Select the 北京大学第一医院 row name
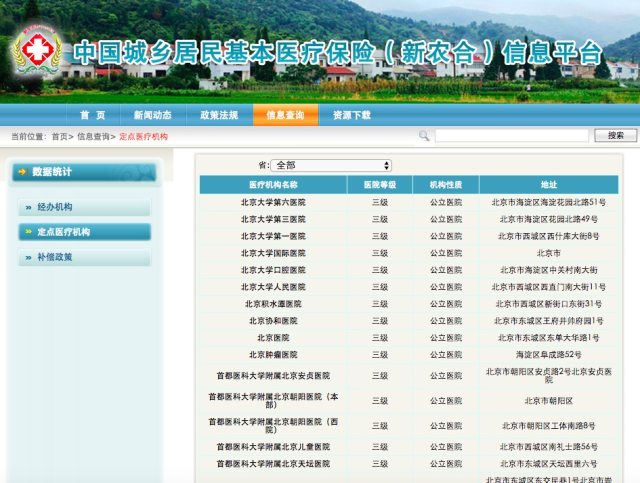This screenshot has height=483, width=640. 273,236
